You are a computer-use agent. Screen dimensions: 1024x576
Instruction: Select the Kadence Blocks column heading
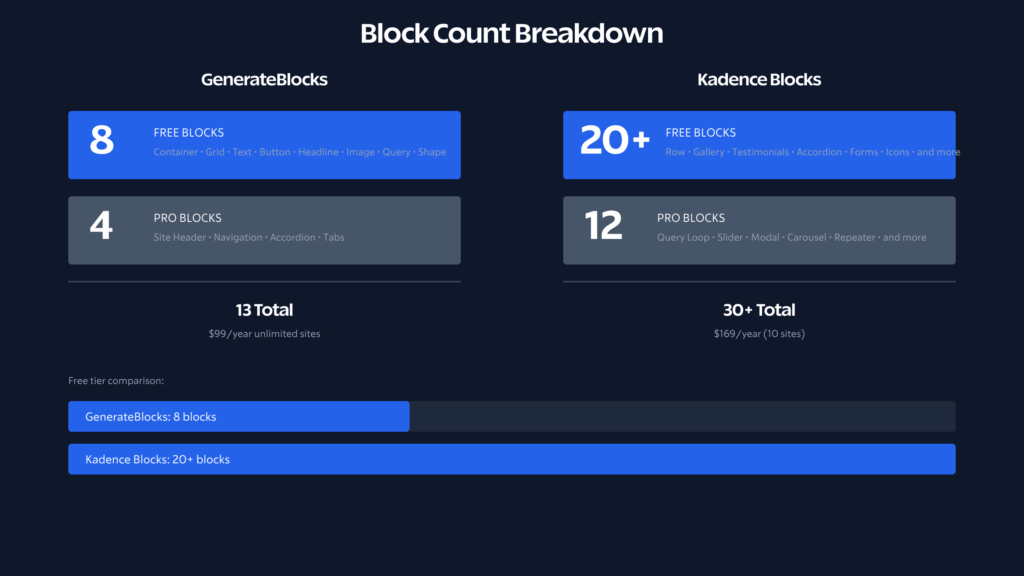coord(759,80)
